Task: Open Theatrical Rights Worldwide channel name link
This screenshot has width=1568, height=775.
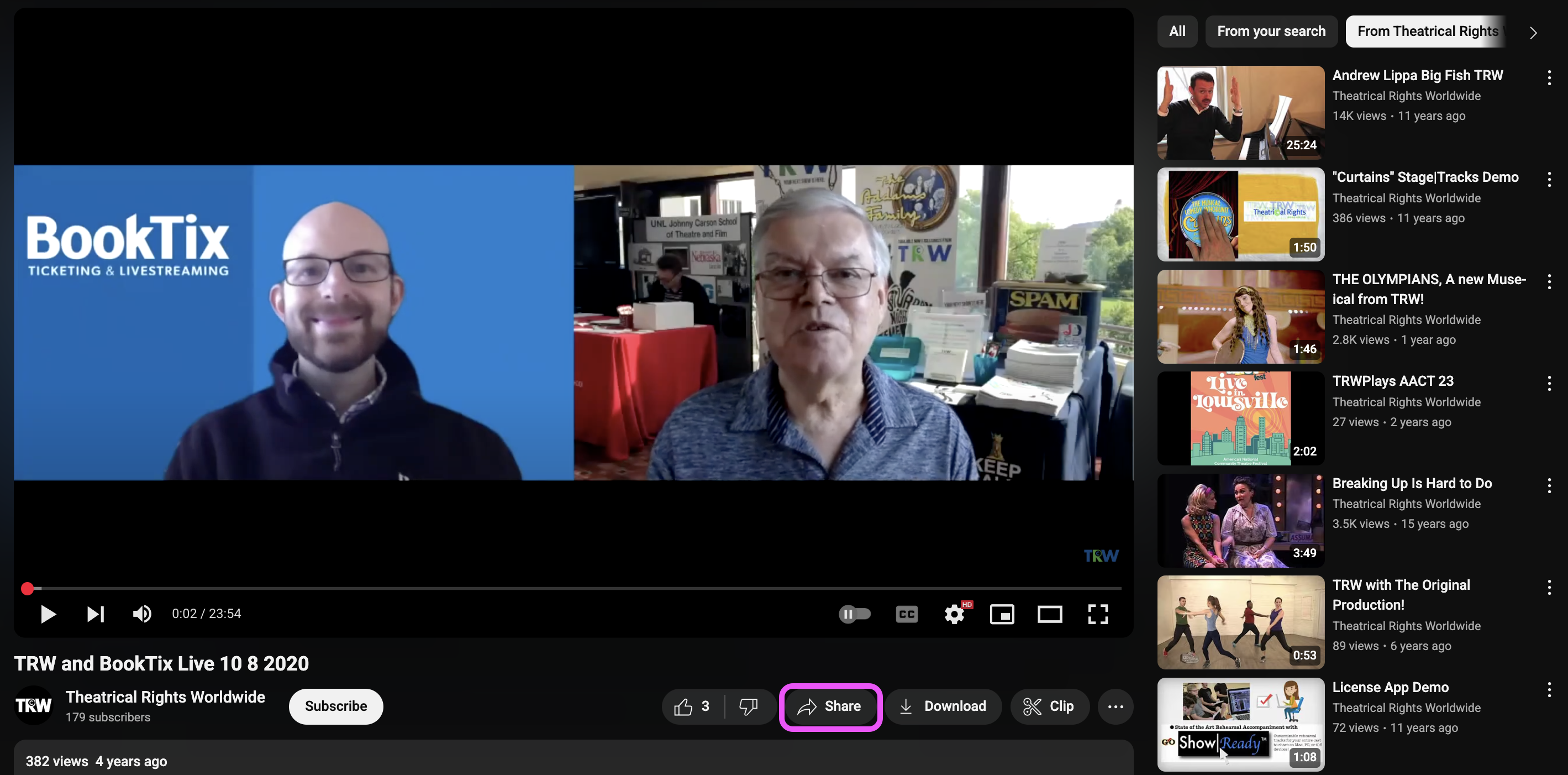Action: (165, 697)
